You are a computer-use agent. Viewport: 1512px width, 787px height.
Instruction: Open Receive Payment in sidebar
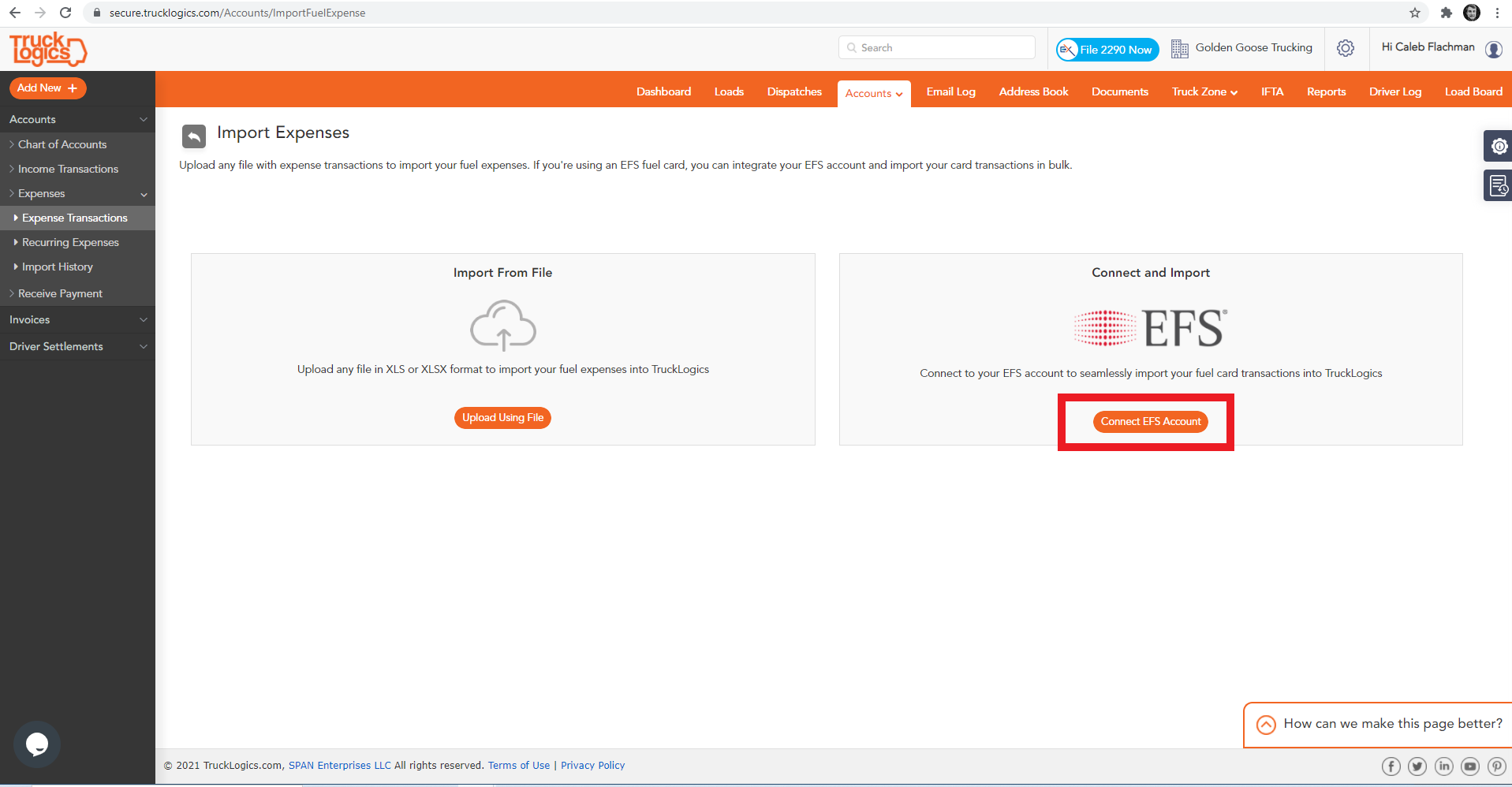pyautogui.click(x=60, y=294)
